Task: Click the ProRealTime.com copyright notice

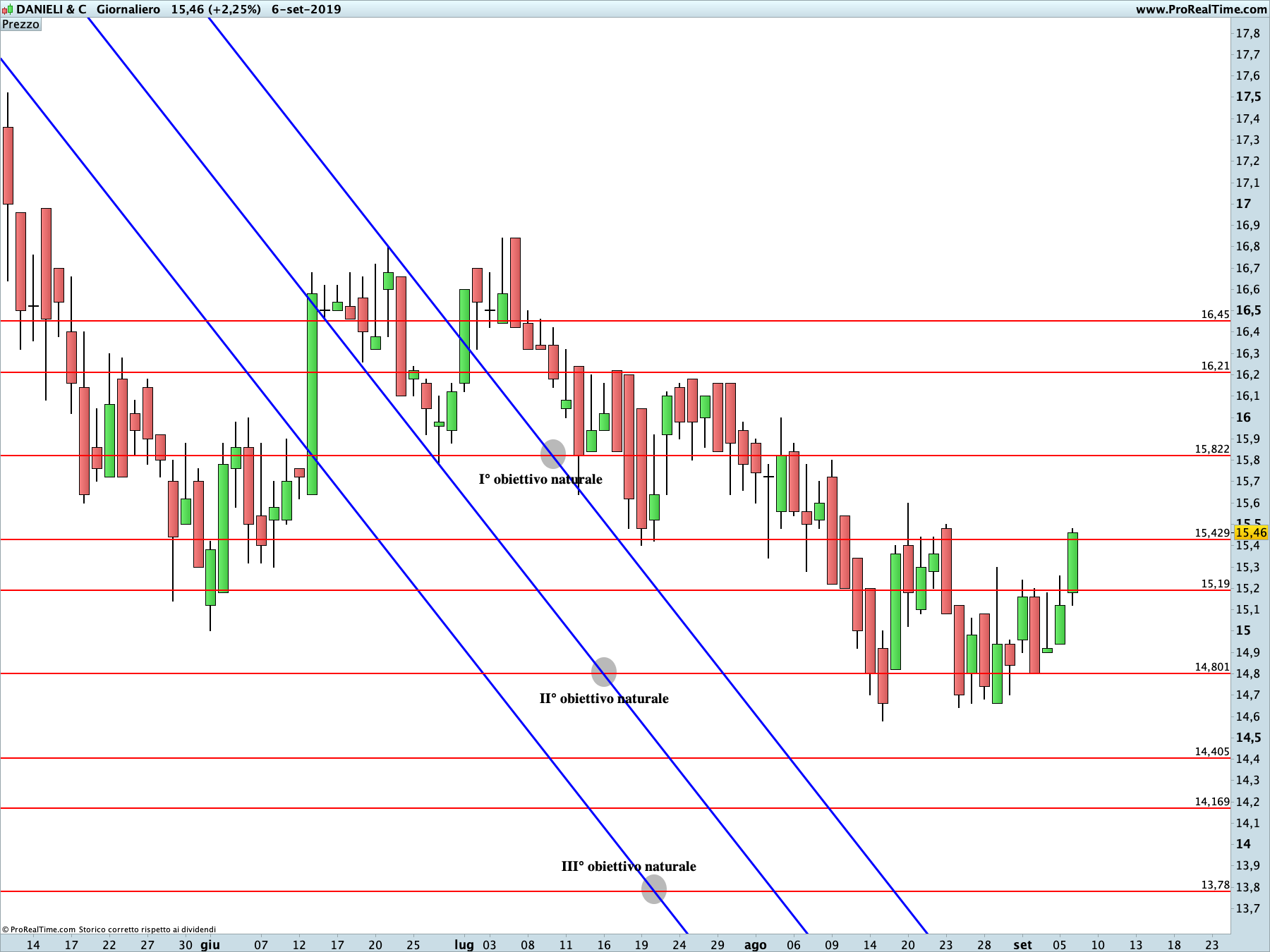Action: (x=109, y=929)
